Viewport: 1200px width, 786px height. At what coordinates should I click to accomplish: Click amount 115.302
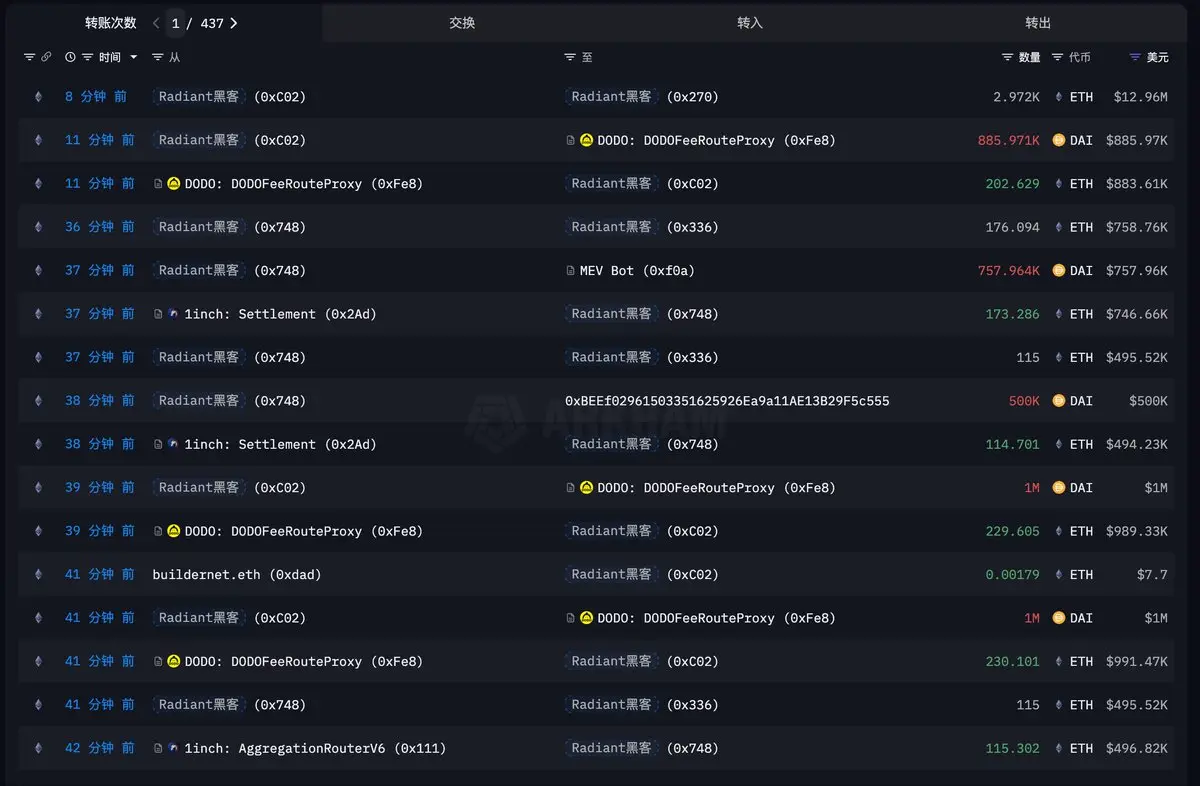(x=1013, y=748)
